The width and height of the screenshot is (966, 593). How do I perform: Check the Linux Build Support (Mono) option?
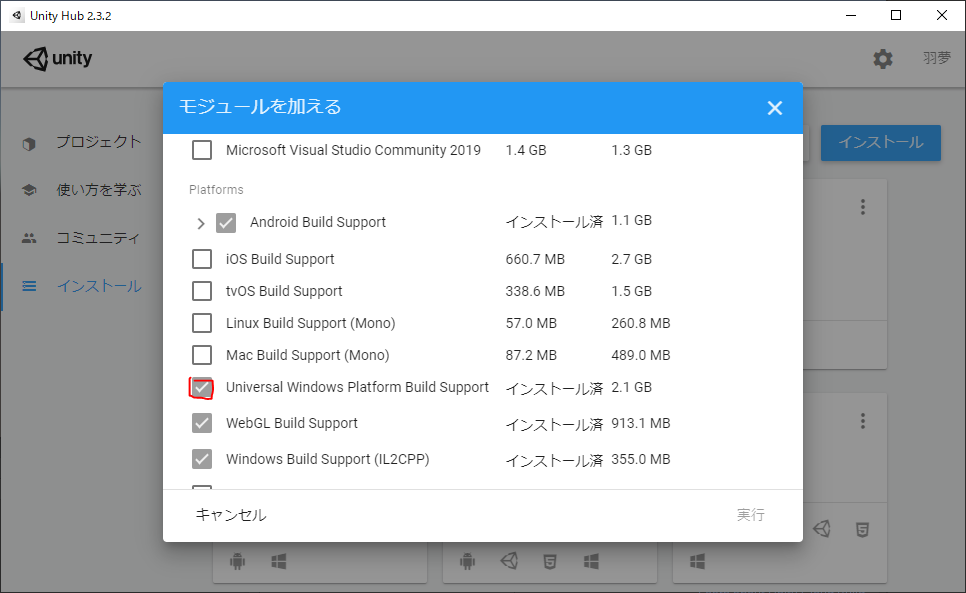tap(201, 322)
